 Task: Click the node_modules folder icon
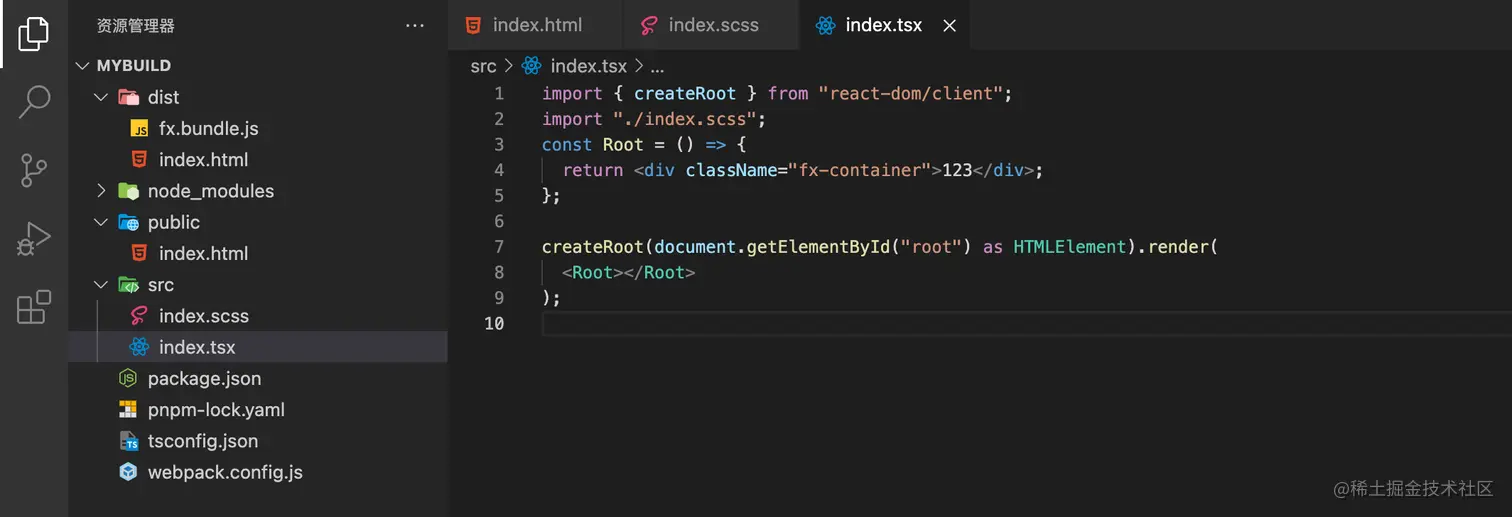click(x=128, y=191)
